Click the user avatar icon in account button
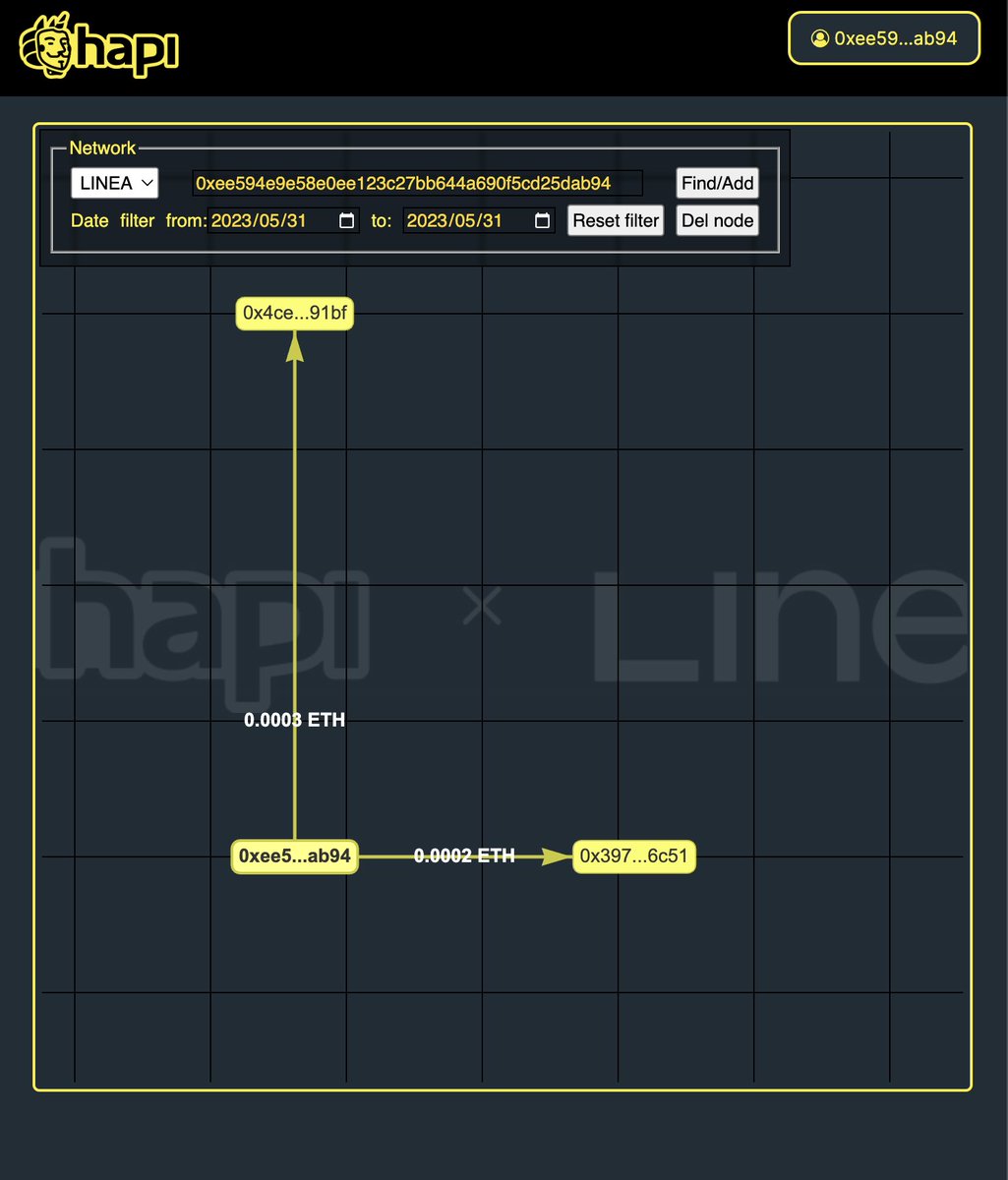Screen dimensions: 1008x1180 [819, 38]
